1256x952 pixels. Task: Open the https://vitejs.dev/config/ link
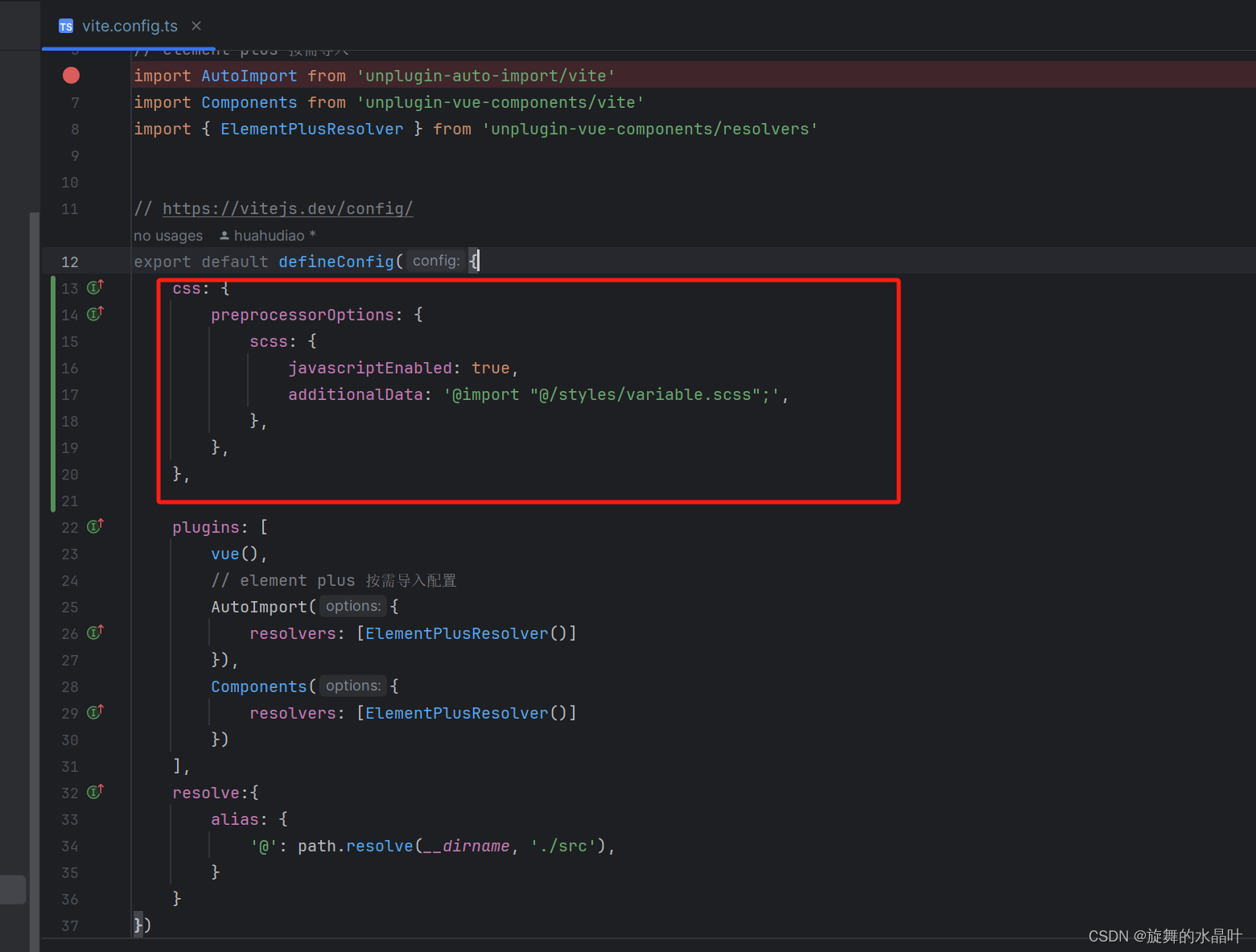pyautogui.click(x=287, y=208)
